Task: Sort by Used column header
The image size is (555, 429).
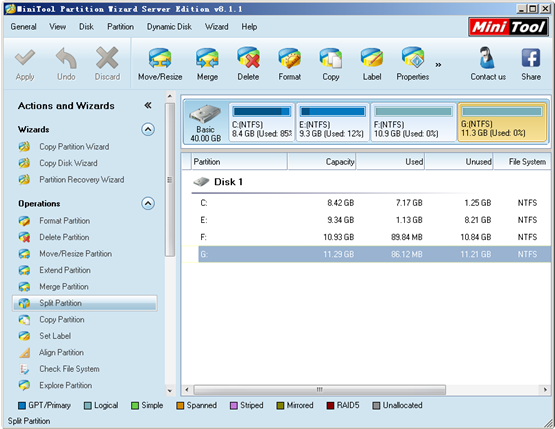Action: (x=390, y=162)
